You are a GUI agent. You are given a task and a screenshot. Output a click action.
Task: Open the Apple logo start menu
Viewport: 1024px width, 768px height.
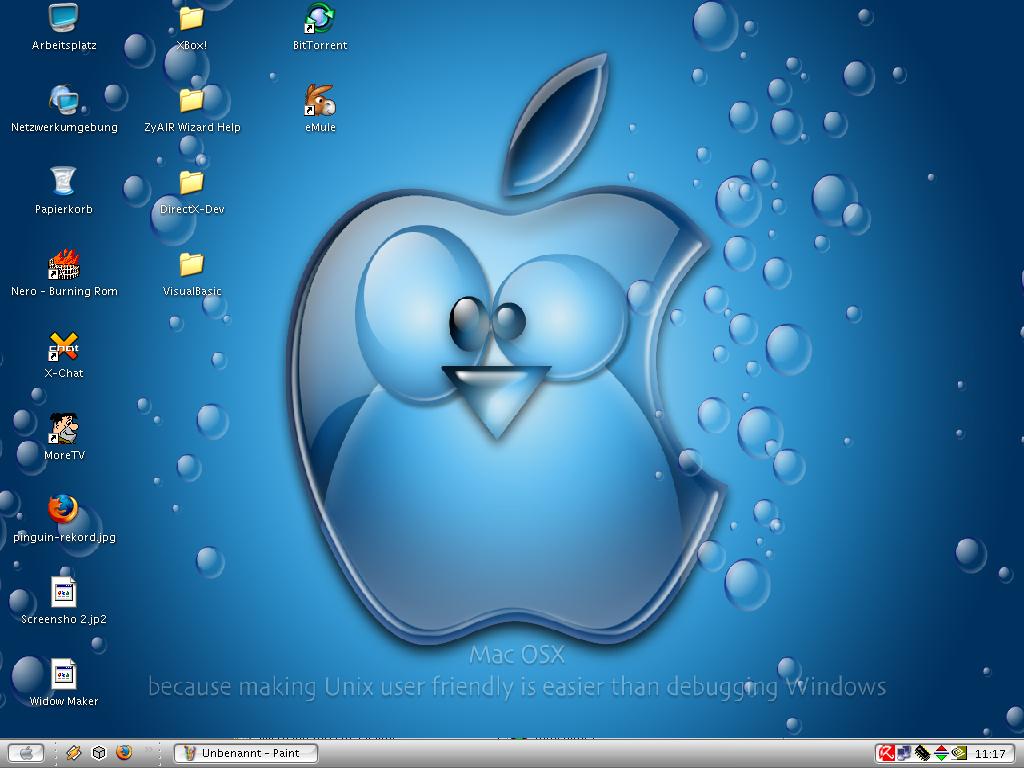[x=26, y=753]
